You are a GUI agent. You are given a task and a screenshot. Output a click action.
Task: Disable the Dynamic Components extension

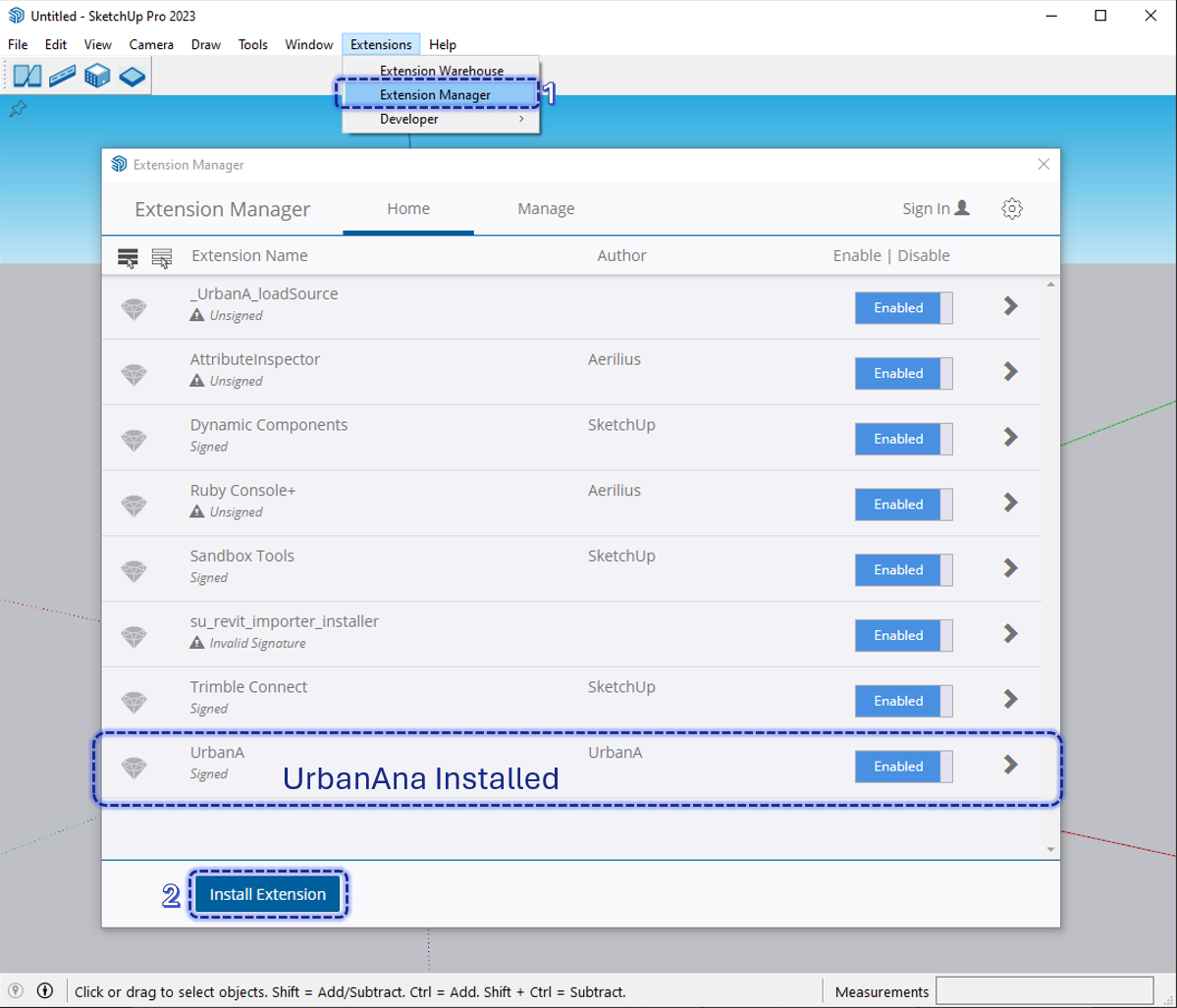[904, 439]
